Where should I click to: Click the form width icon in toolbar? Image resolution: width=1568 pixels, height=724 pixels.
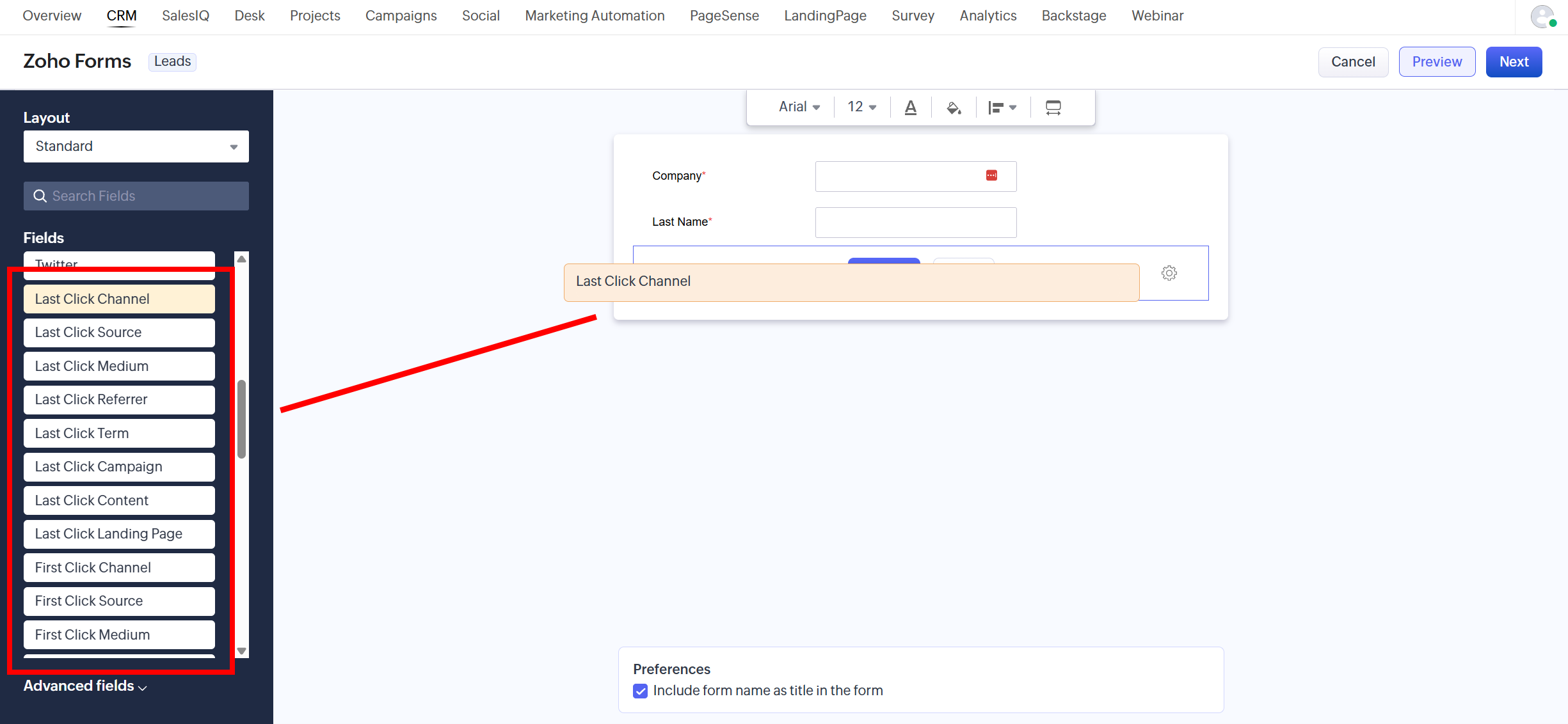[1053, 107]
